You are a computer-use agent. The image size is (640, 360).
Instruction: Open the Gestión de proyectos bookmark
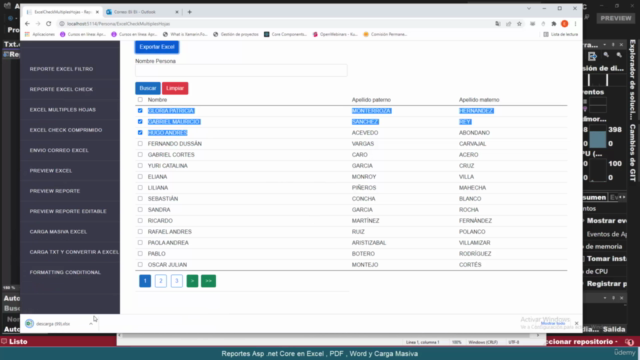click(236, 34)
